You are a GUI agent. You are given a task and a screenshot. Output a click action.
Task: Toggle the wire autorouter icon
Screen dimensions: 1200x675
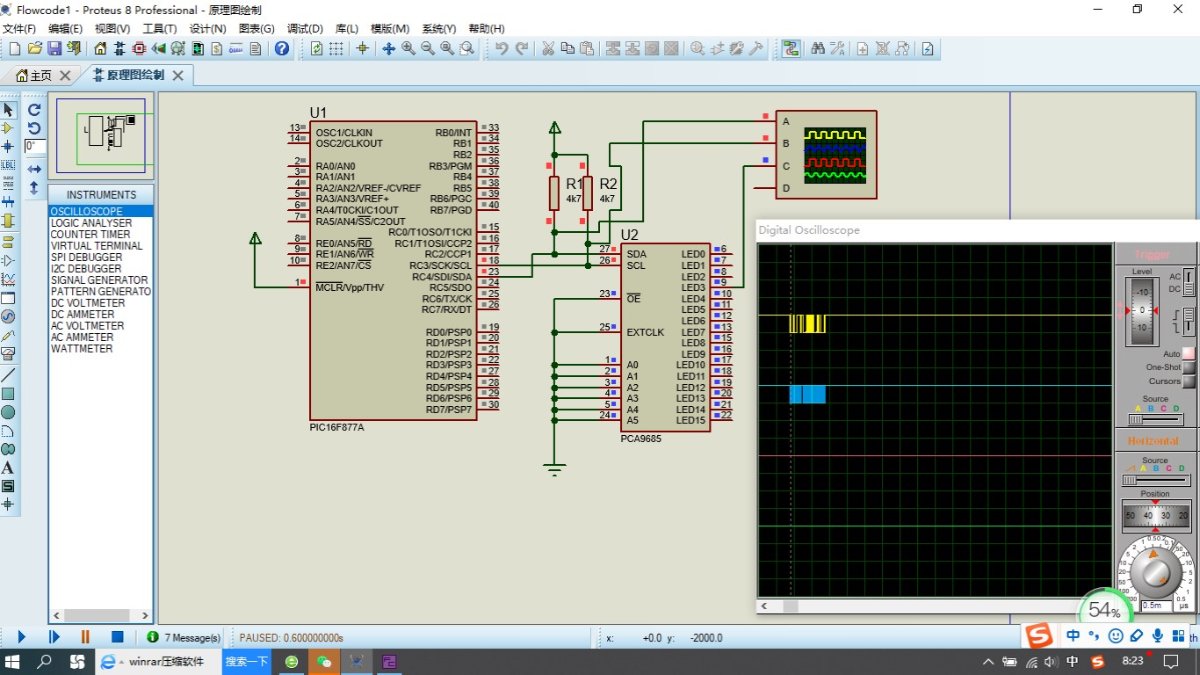[791, 48]
